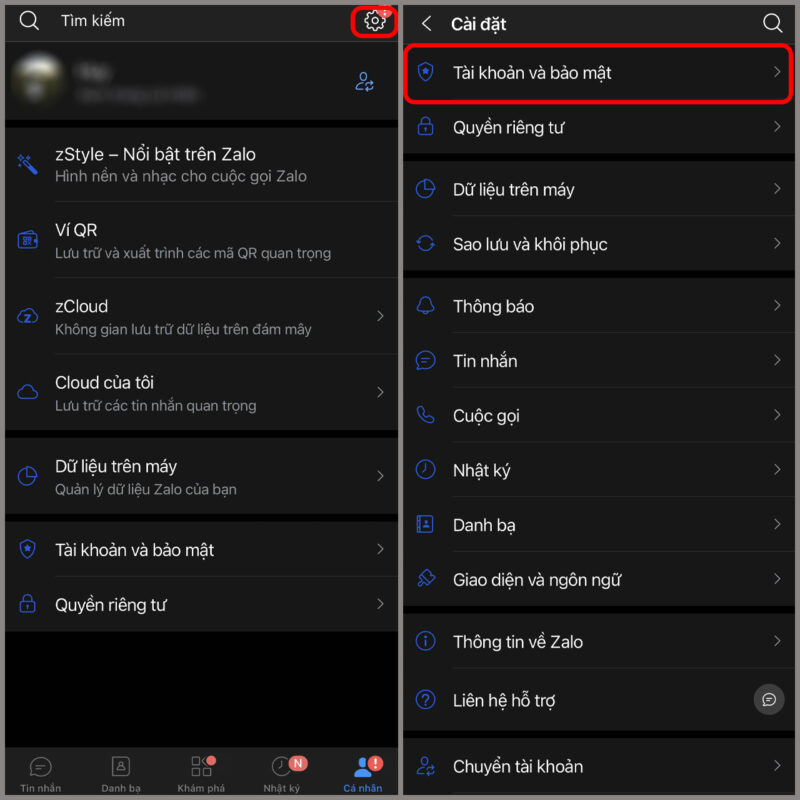
Task: Switch to the Khám phá bottom tab
Action: point(202,774)
